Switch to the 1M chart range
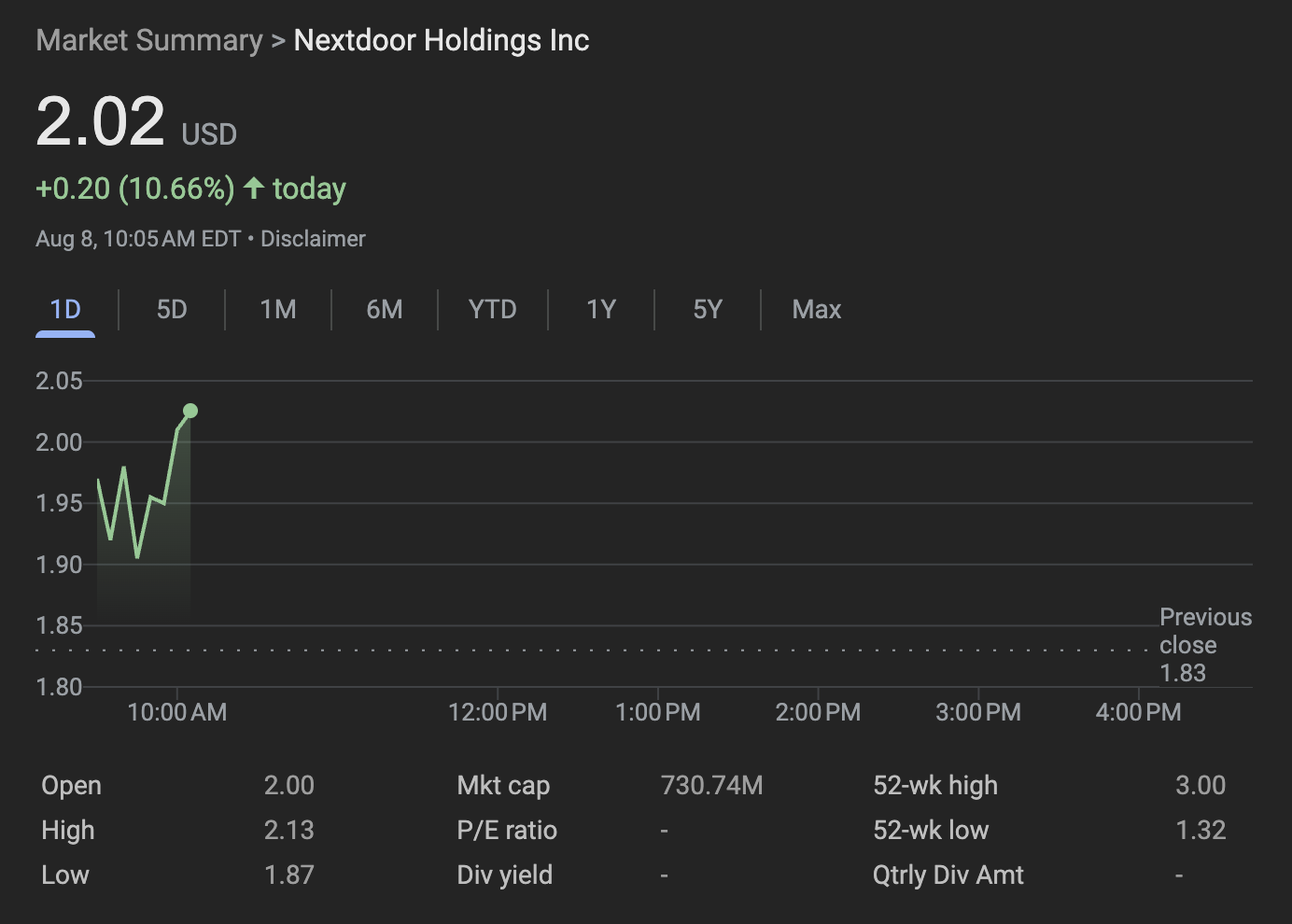1292x924 pixels. click(278, 310)
